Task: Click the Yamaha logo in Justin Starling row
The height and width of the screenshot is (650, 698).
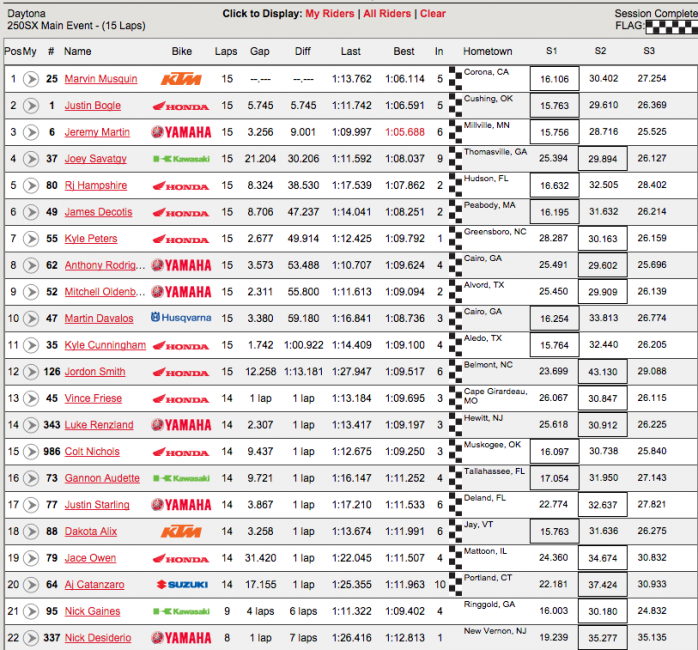Action: [181, 505]
